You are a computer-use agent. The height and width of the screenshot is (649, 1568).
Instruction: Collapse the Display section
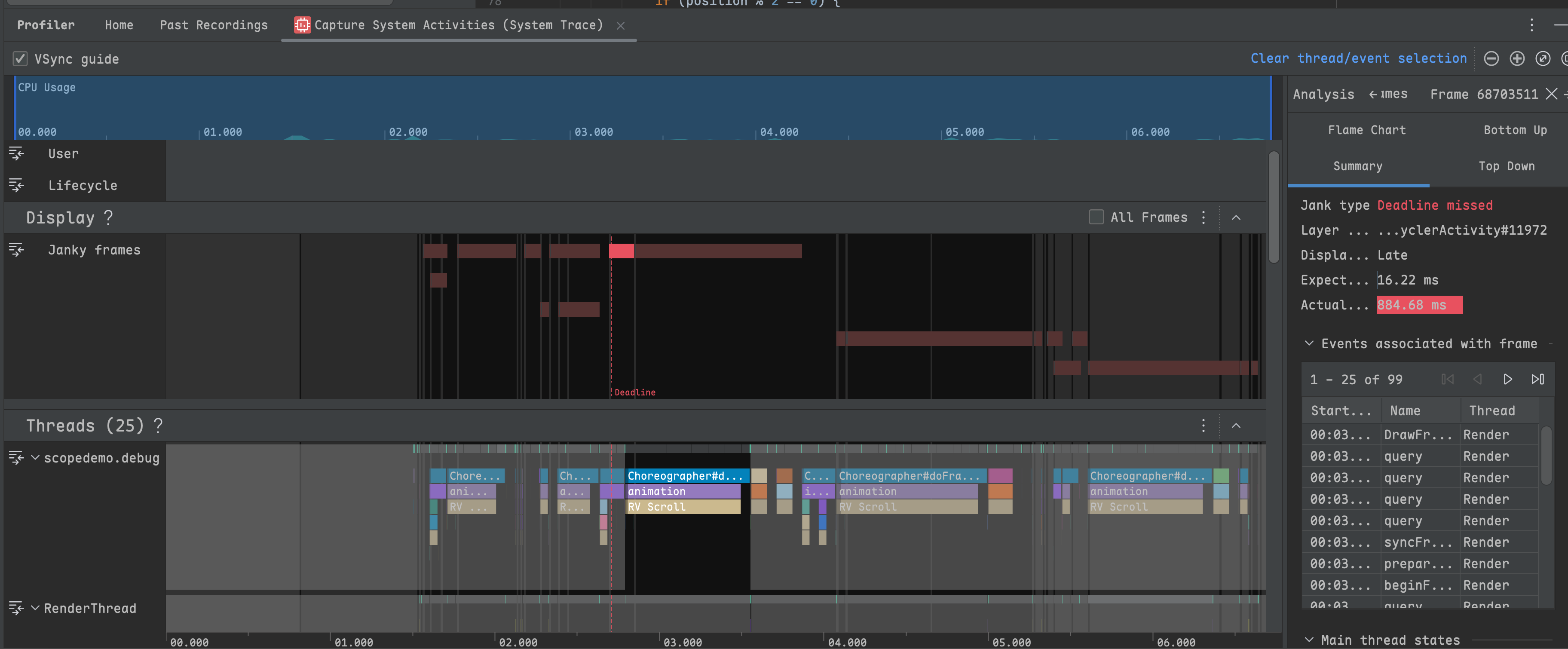(1236, 217)
